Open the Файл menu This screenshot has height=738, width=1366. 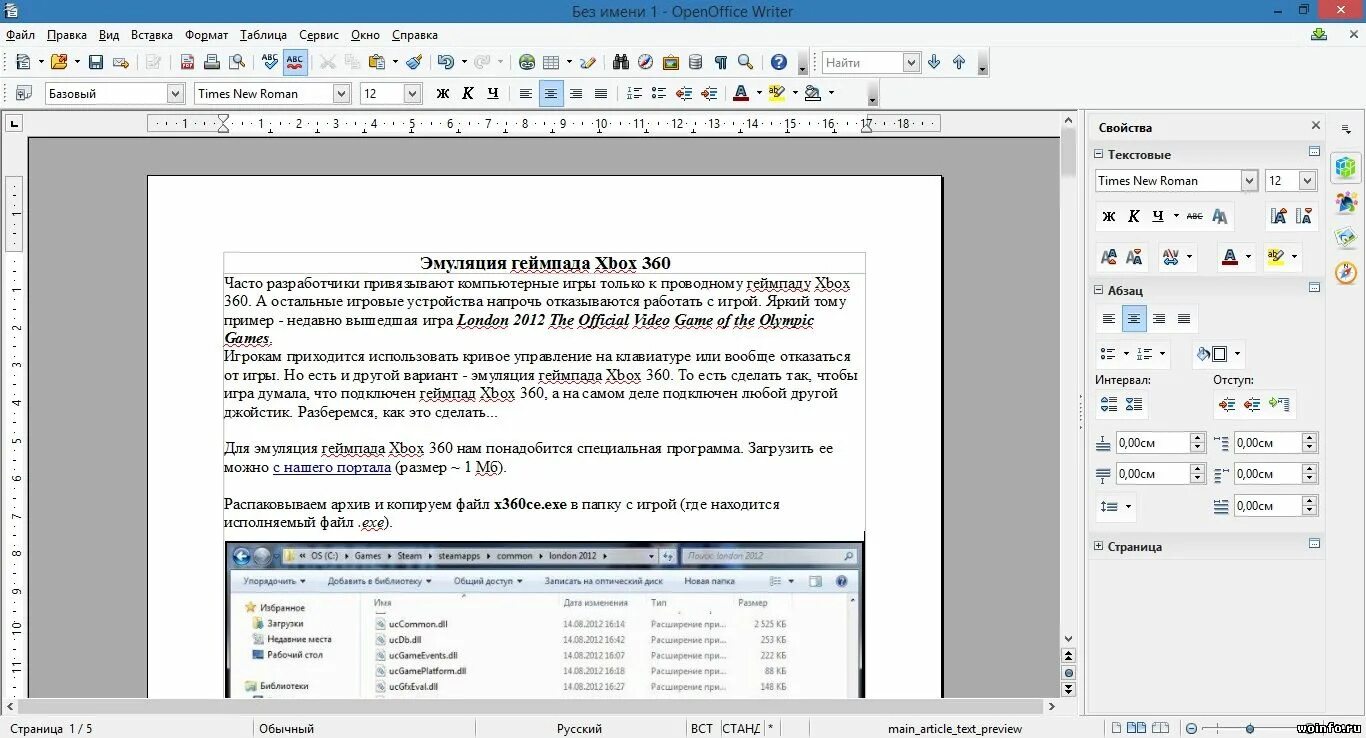coord(20,35)
